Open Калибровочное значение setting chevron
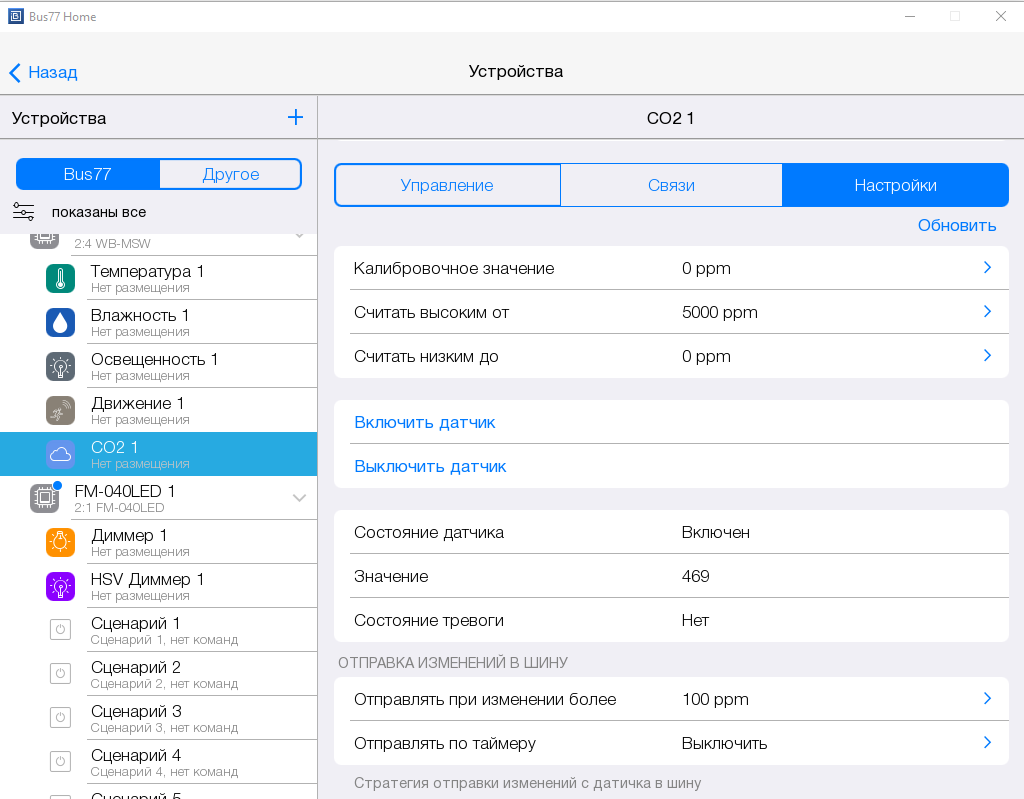Screen dimensions: 1024x799 click(x=986, y=268)
